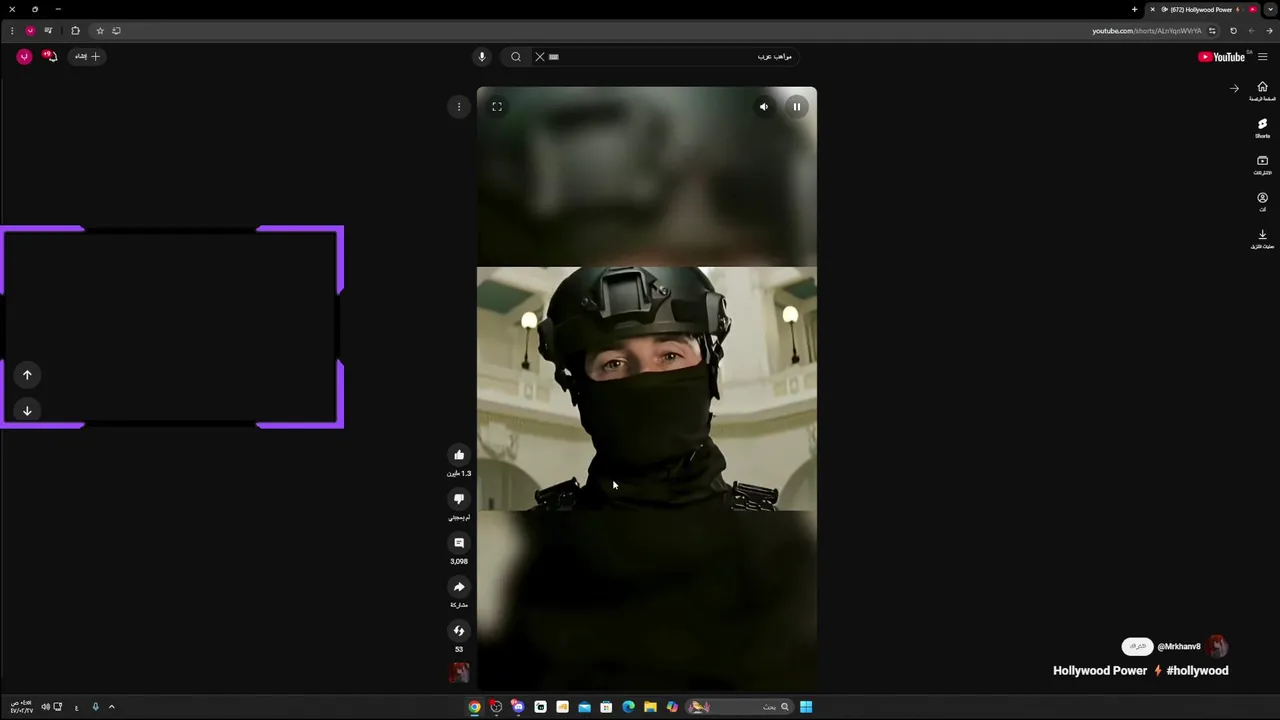
Task: Open the YouTube account avatar menu
Action: point(24,57)
